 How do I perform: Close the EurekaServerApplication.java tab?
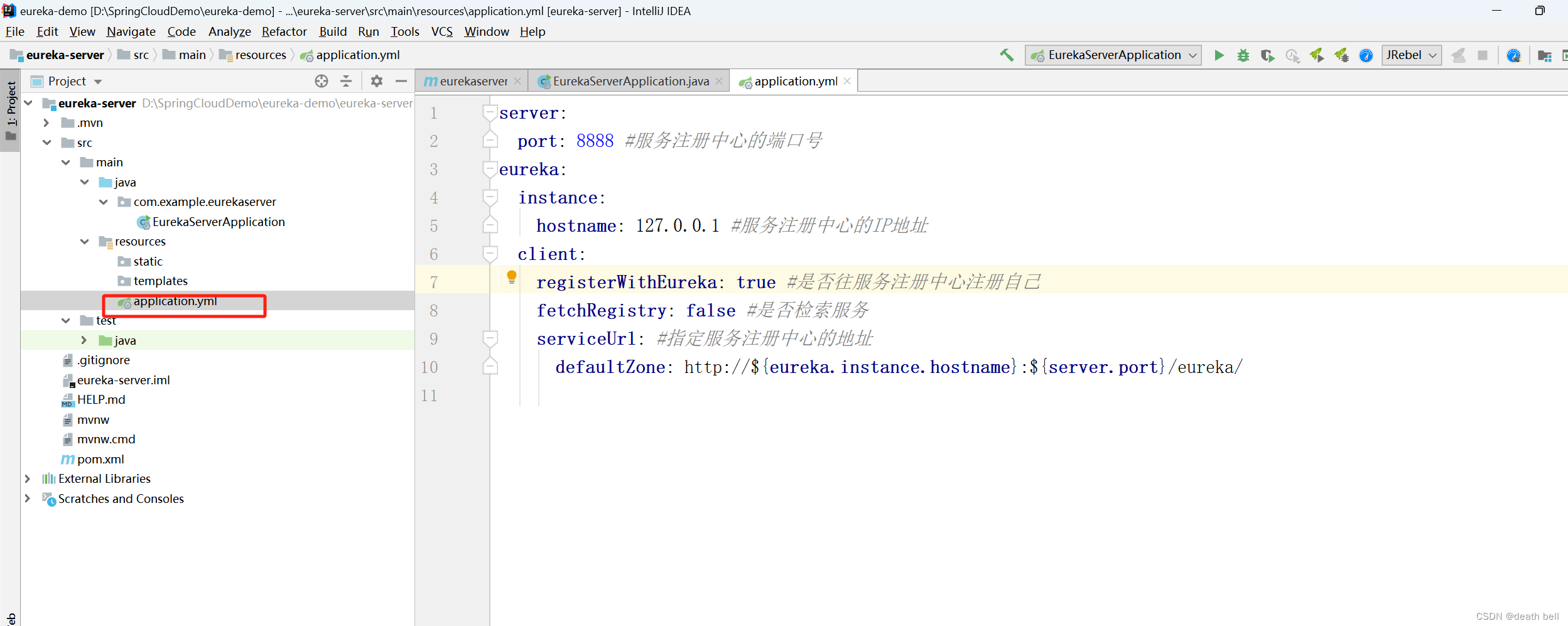(x=719, y=81)
